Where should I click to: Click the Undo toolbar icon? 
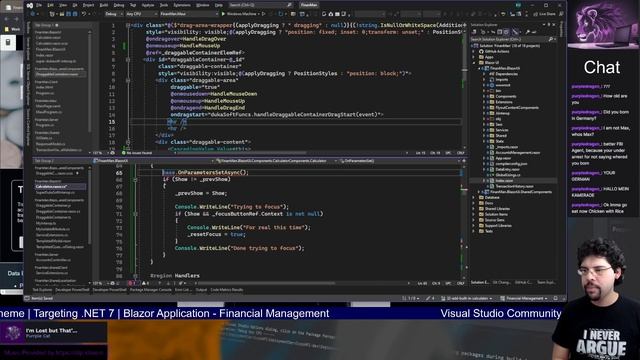point(84,14)
